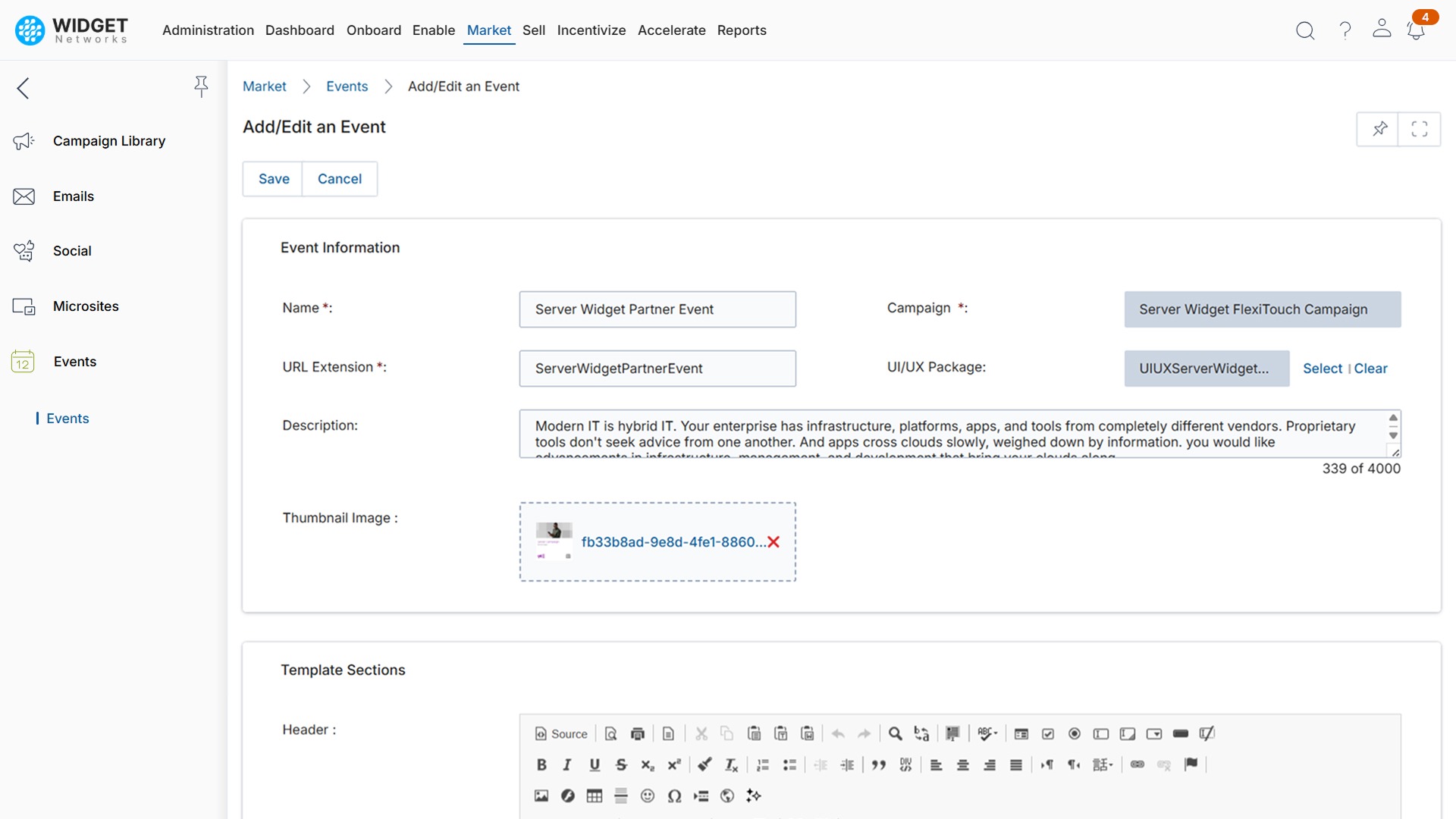Insert a checkbox form element in editor

1048,733
